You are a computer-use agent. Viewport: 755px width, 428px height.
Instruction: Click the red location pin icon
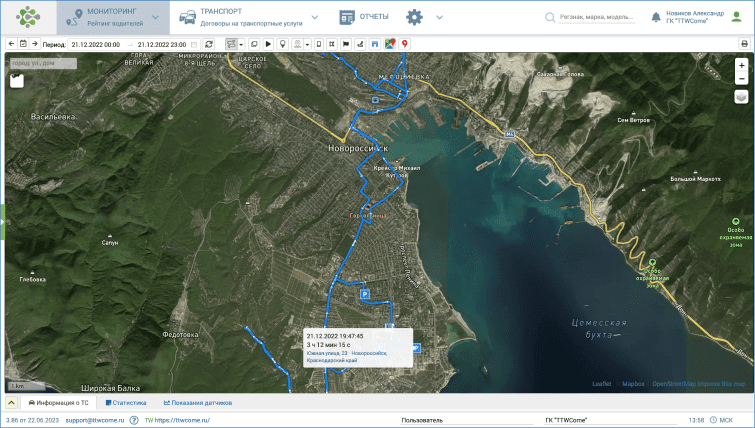pos(404,44)
